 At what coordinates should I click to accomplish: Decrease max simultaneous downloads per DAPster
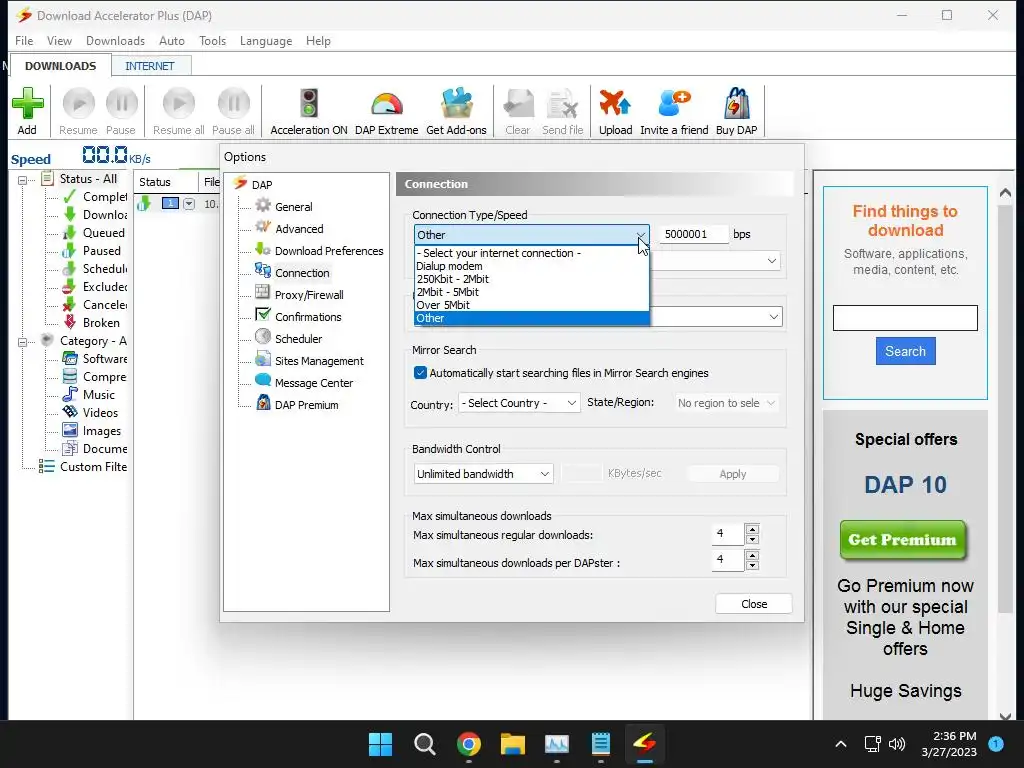tap(752, 566)
